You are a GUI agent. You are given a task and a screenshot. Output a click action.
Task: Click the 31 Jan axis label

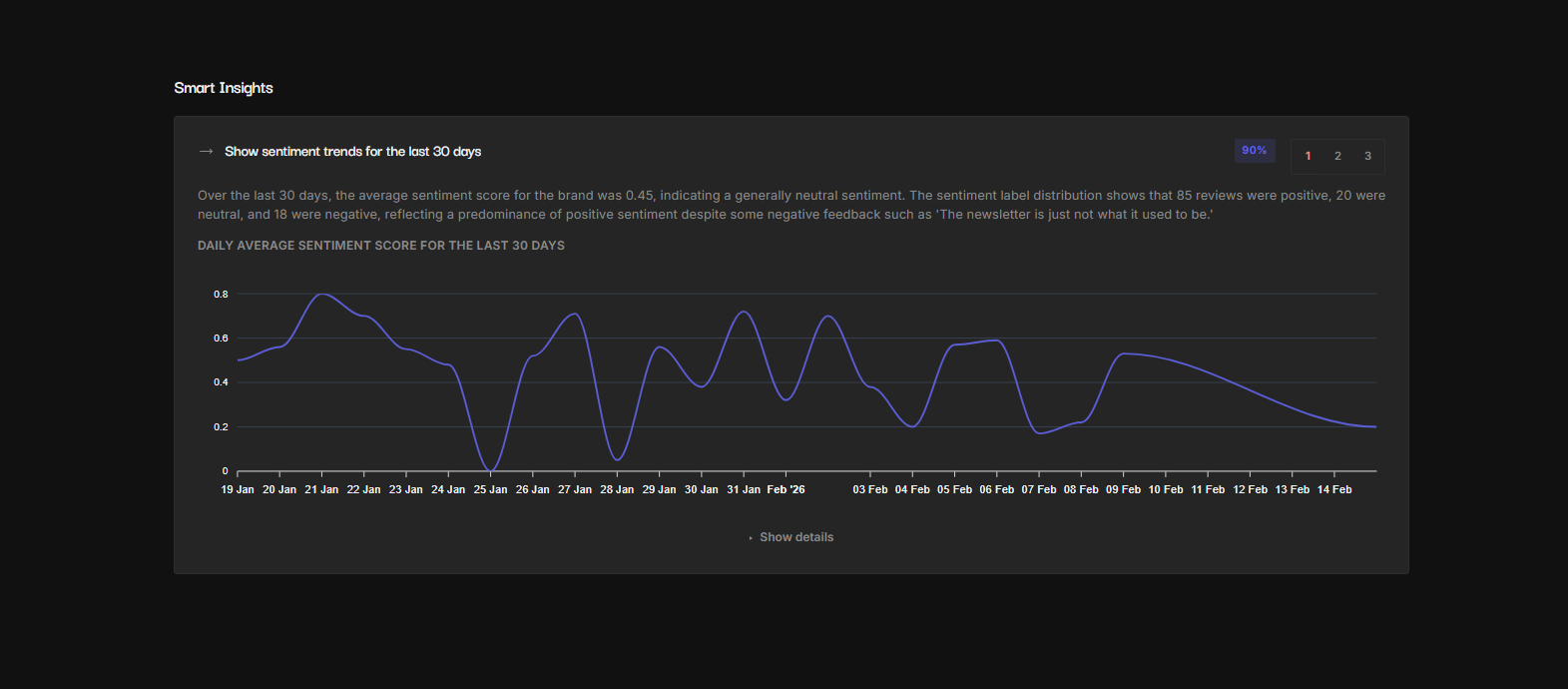(x=744, y=490)
